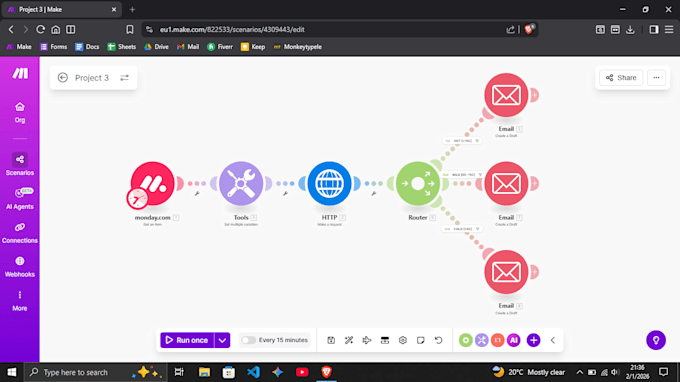Click wrench between Tools and HTTP
This screenshot has width=680, height=382.
pyautogui.click(x=285, y=194)
